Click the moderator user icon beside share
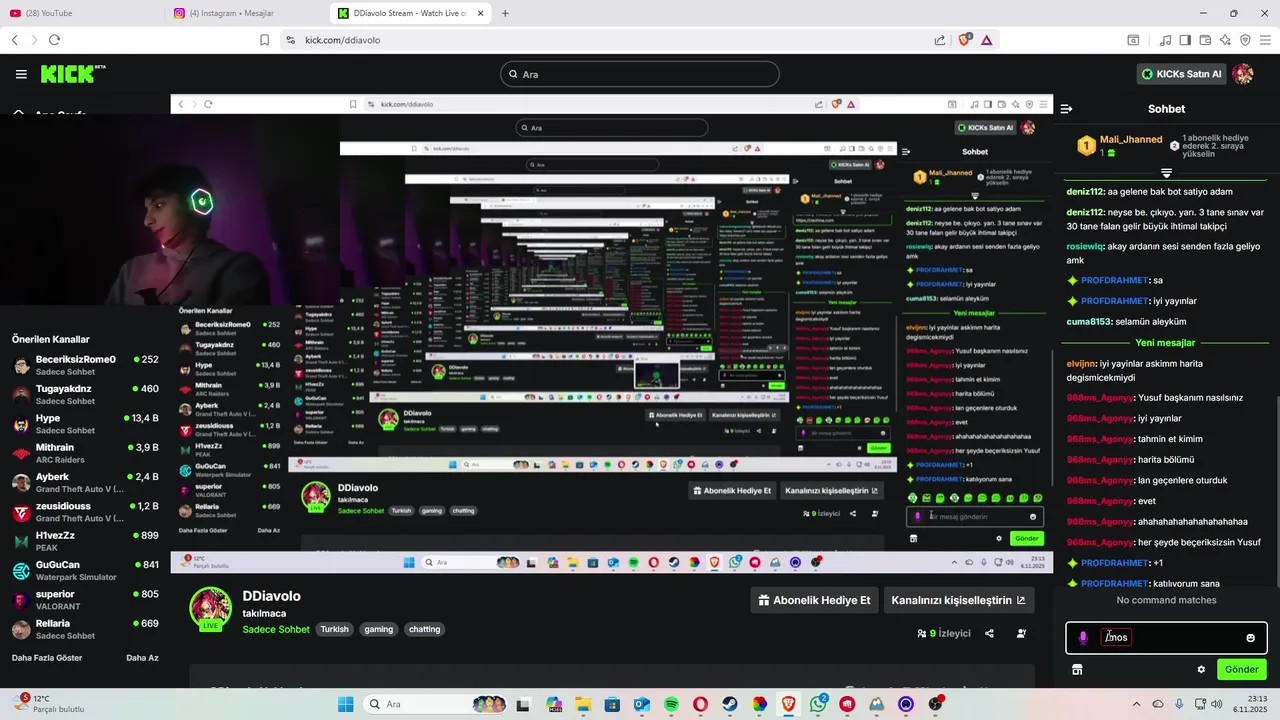Viewport: 1280px width, 720px height. [x=1021, y=633]
